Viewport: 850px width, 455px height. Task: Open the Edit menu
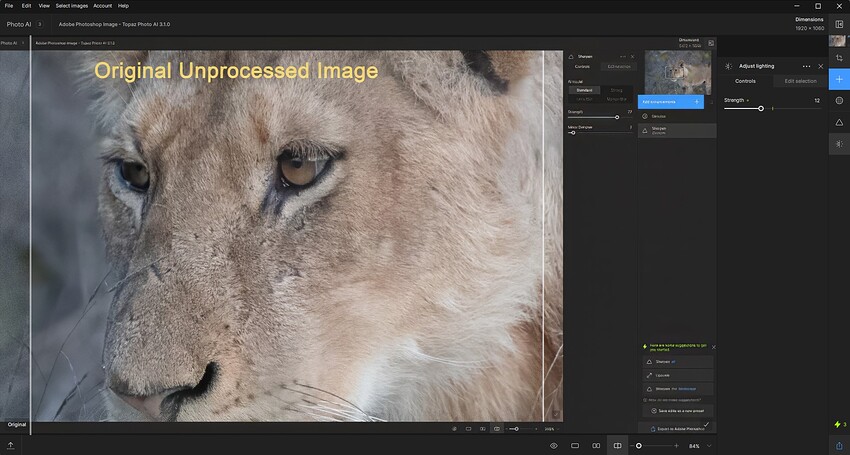[x=26, y=5]
